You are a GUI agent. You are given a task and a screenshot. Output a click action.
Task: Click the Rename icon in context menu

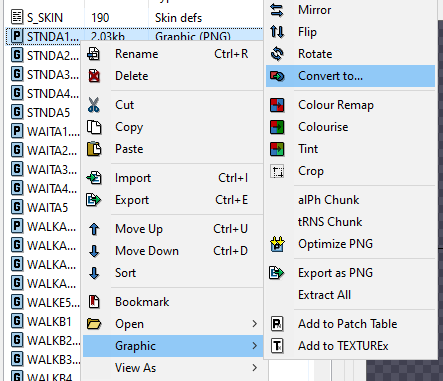coord(94,54)
